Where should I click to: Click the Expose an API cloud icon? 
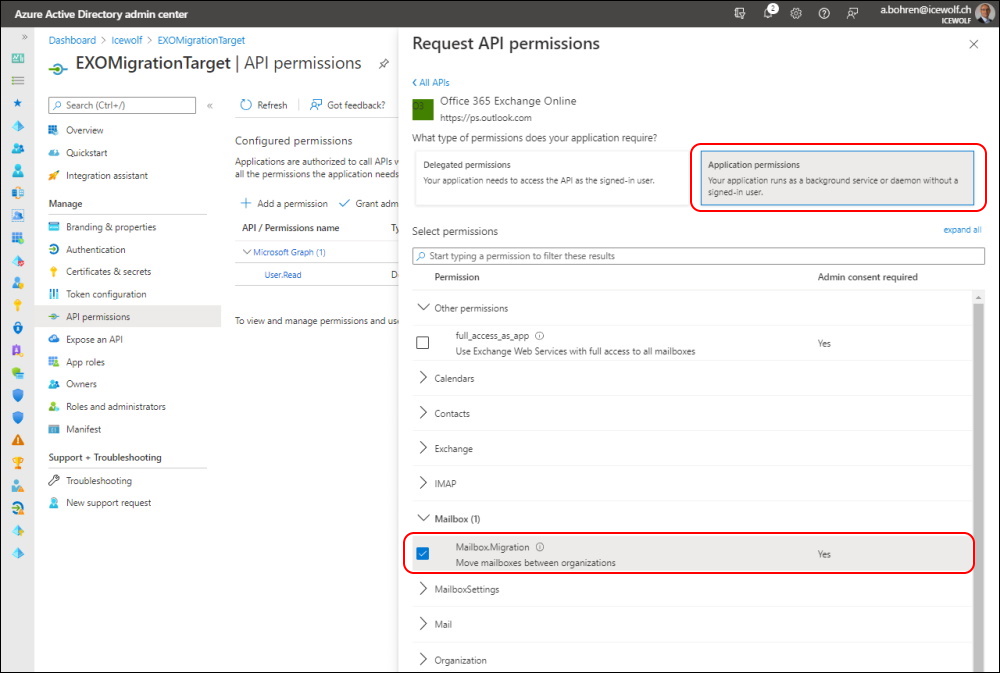[x=54, y=339]
